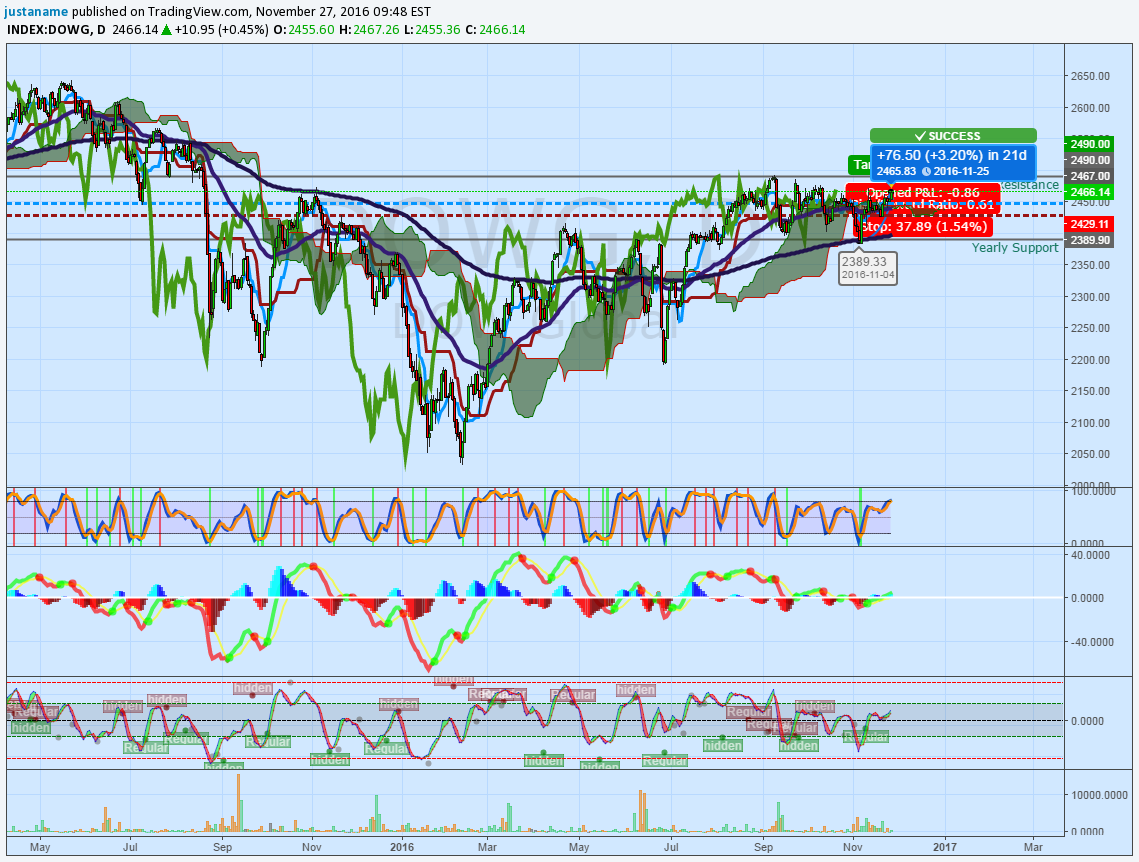Click the green up-triangle price change icon

point(166,30)
